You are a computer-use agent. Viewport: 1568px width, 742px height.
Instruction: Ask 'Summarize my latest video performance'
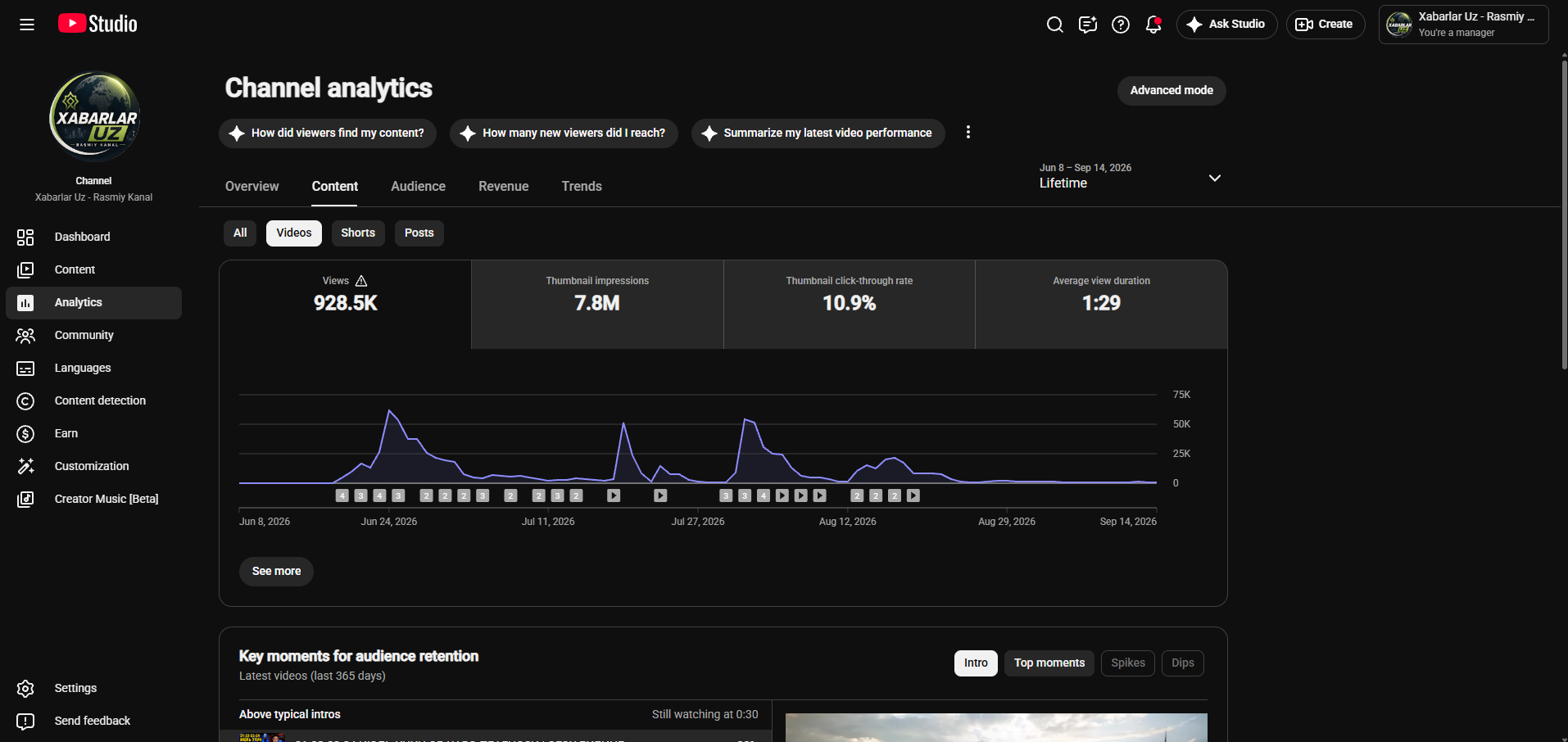[818, 133]
